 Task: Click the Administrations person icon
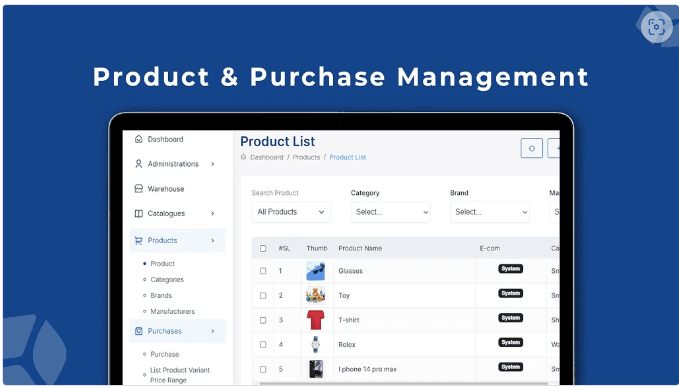139,164
